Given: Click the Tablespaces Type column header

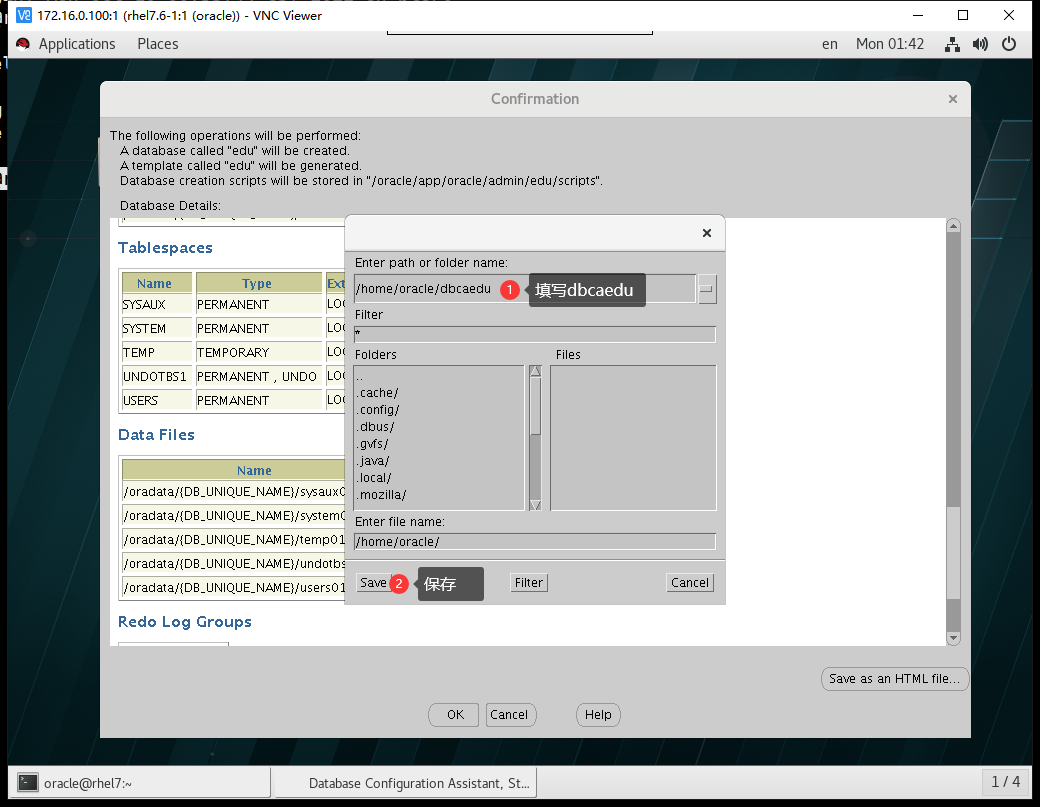Looking at the screenshot, I should coord(259,282).
